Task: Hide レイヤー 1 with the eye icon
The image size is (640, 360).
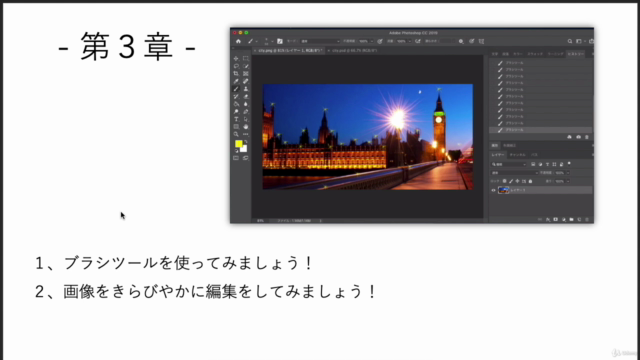Action: pyautogui.click(x=493, y=190)
